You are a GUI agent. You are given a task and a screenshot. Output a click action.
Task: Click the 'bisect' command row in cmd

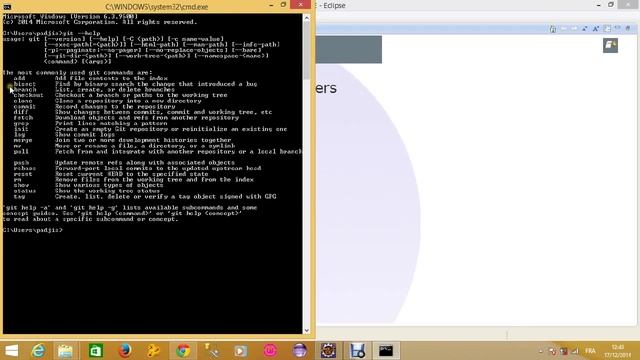click(135, 84)
